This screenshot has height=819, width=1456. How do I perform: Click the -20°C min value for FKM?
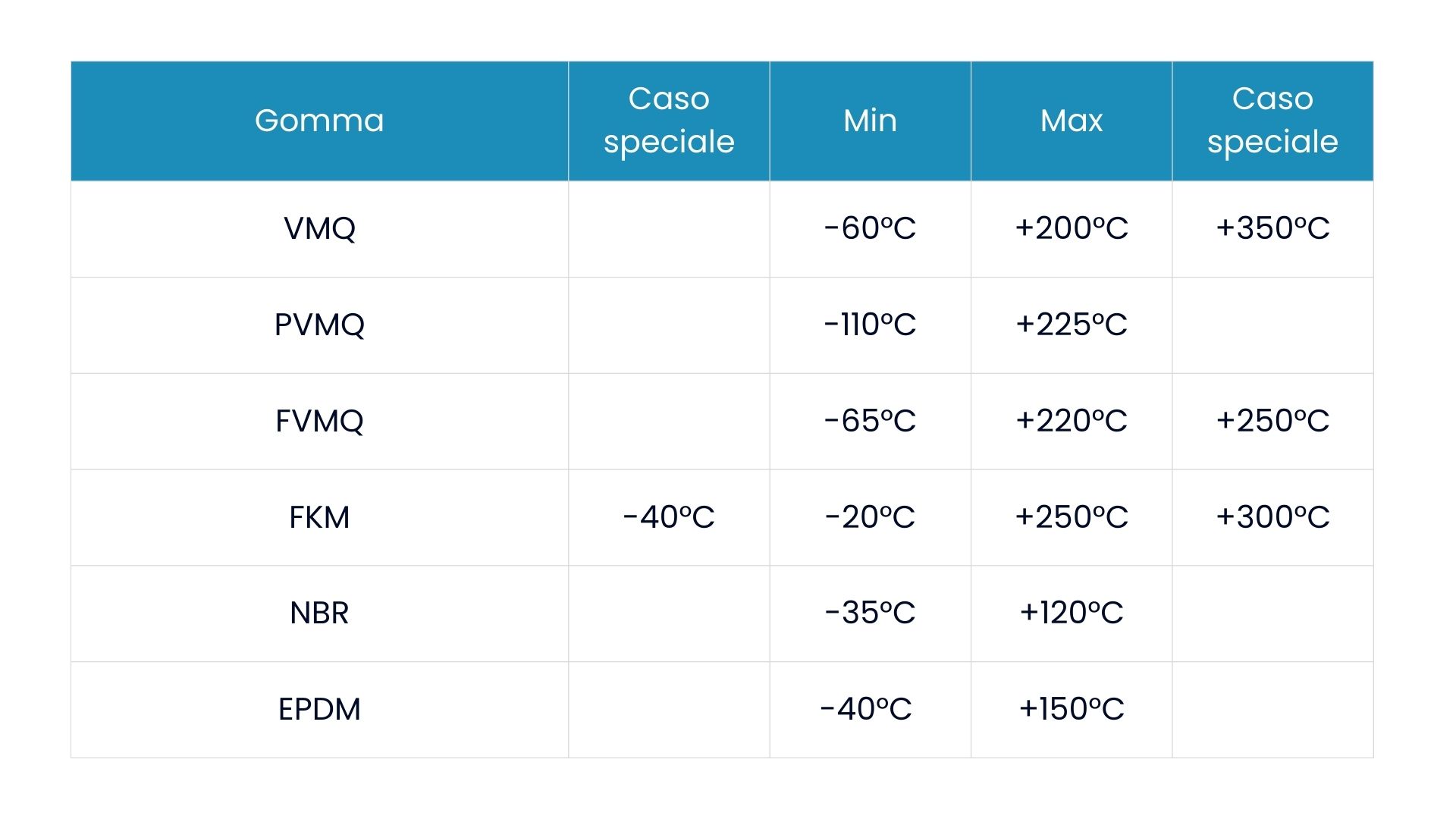point(870,517)
